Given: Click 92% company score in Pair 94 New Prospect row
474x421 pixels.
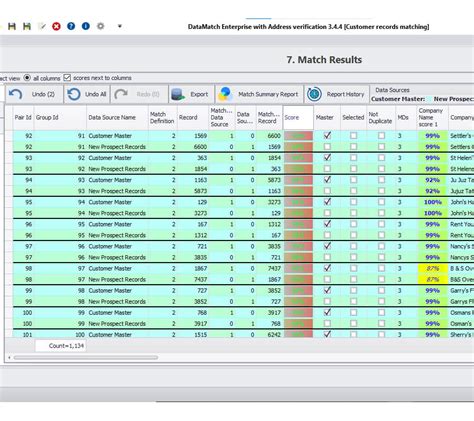Looking at the screenshot, I should 433,191.
